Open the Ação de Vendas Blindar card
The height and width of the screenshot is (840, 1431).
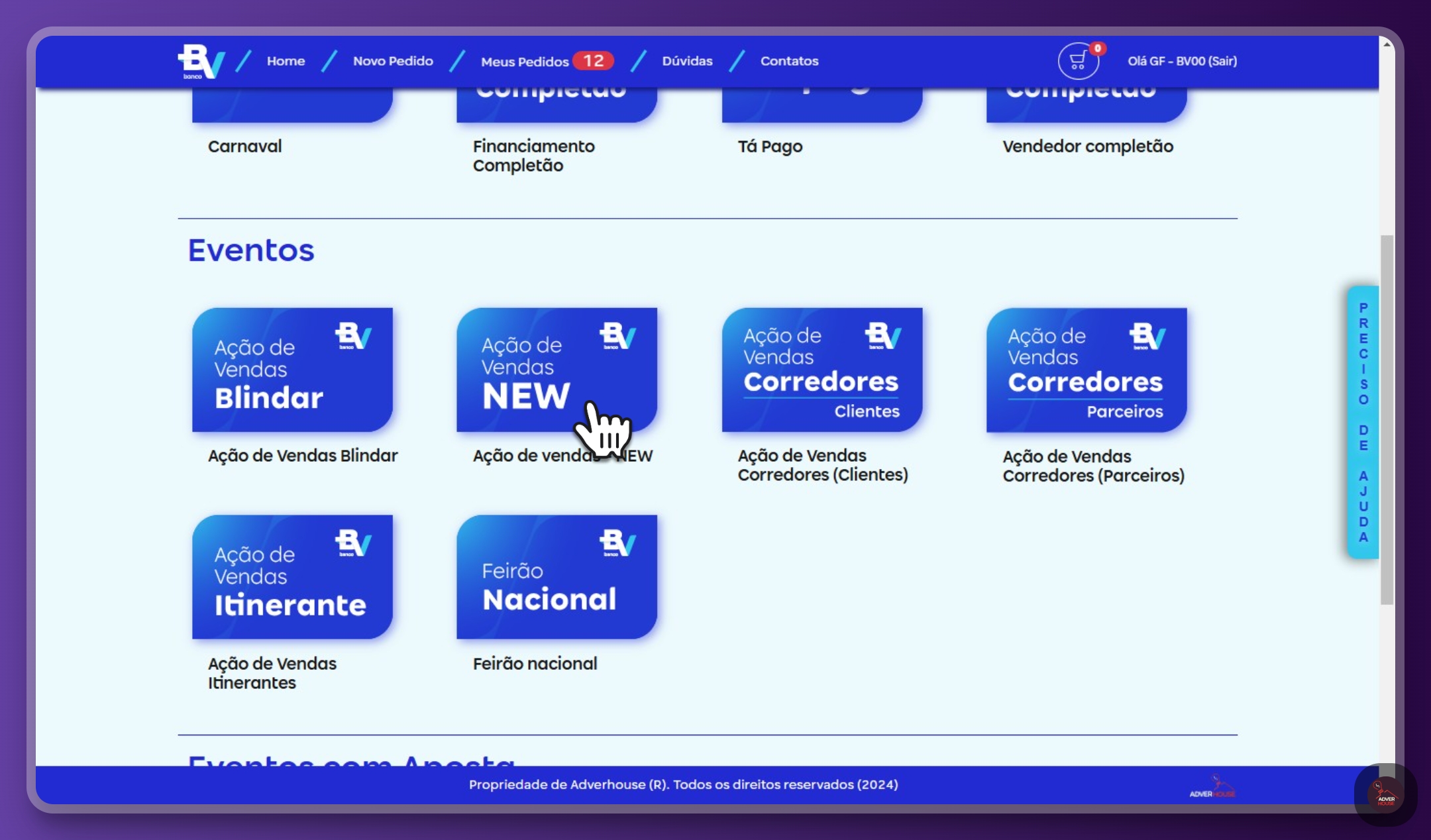click(292, 370)
